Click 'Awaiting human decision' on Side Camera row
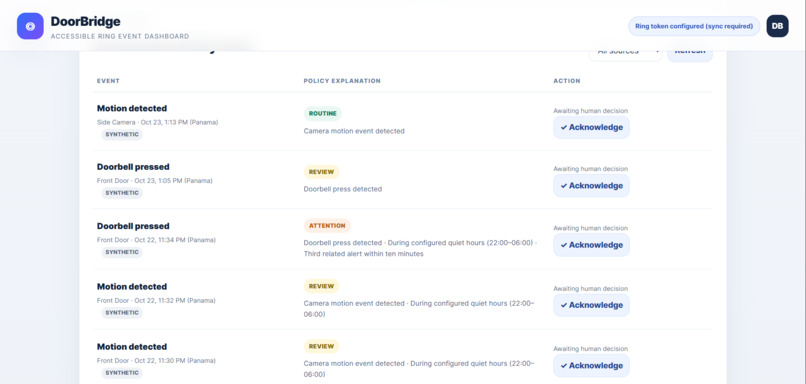 pyautogui.click(x=591, y=111)
